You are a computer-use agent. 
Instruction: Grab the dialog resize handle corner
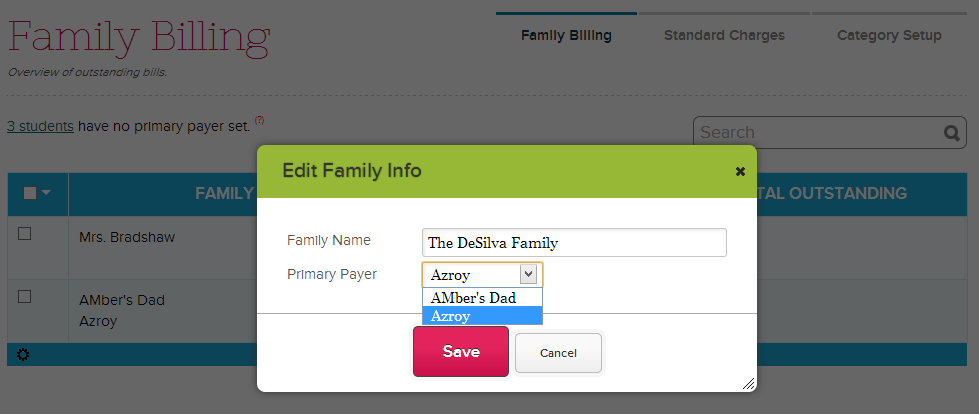pyautogui.click(x=748, y=383)
